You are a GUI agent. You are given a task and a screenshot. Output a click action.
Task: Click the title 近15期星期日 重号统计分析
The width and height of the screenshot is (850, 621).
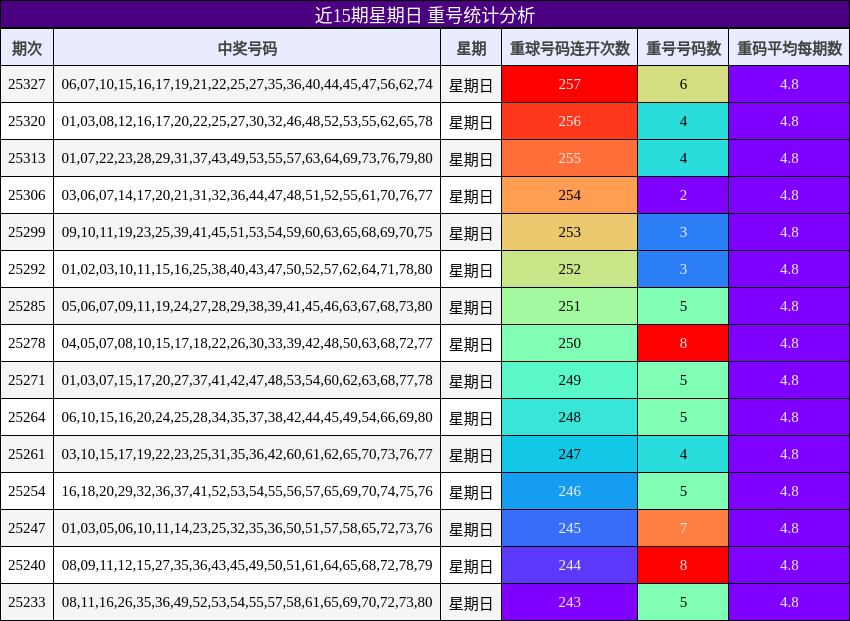(425, 14)
